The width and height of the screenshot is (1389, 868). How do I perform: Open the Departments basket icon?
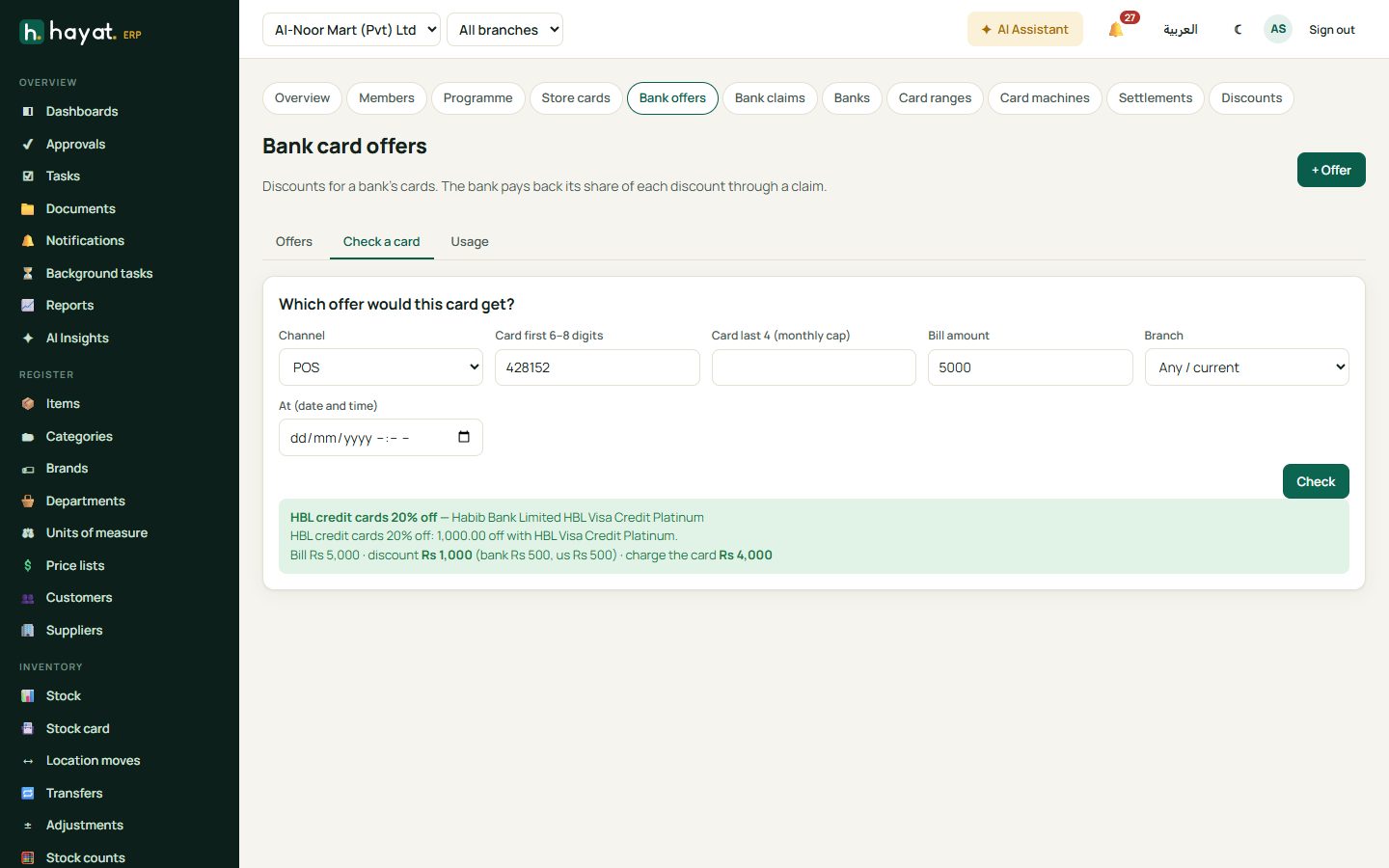28,502
